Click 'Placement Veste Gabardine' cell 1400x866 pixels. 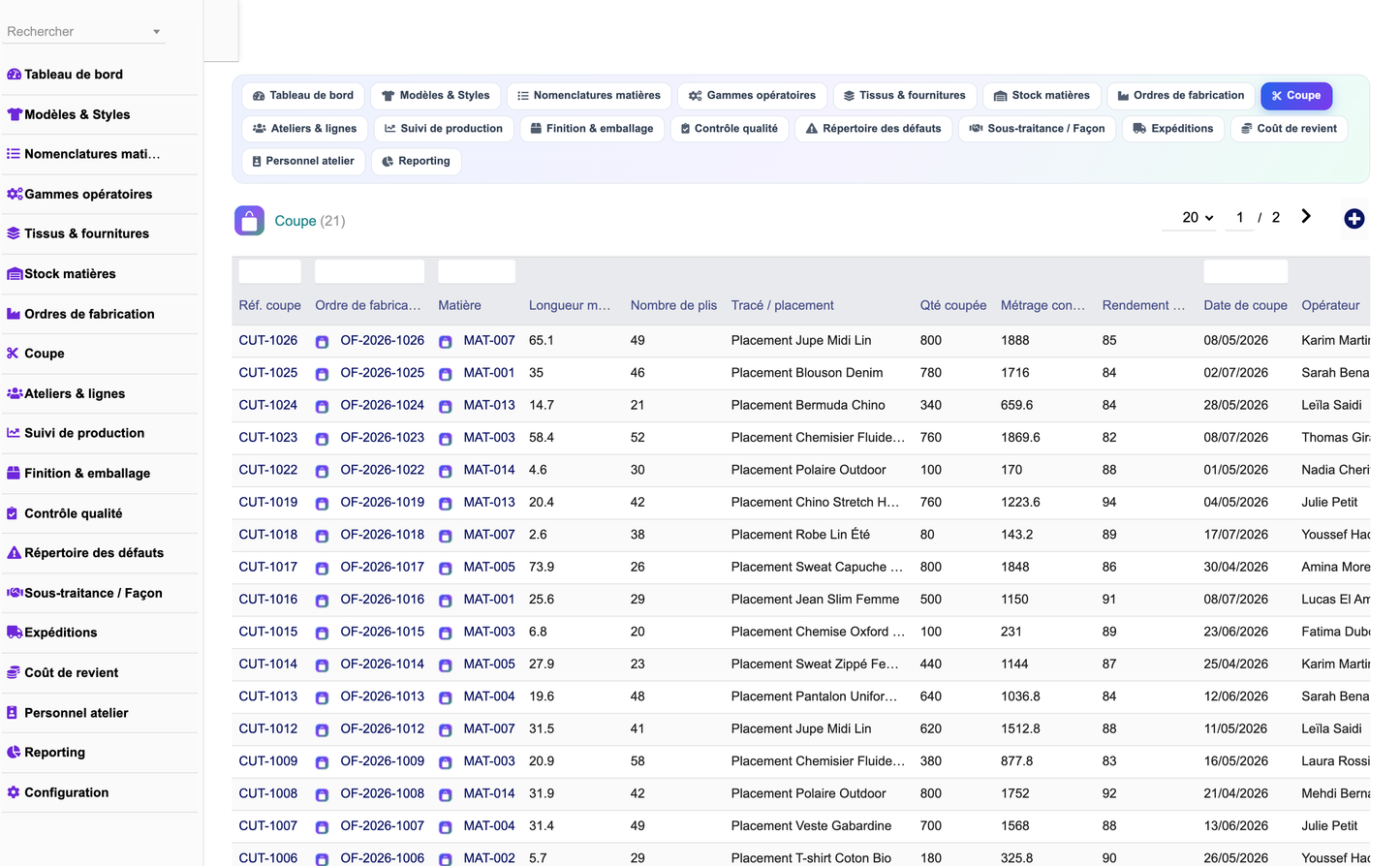811,826
